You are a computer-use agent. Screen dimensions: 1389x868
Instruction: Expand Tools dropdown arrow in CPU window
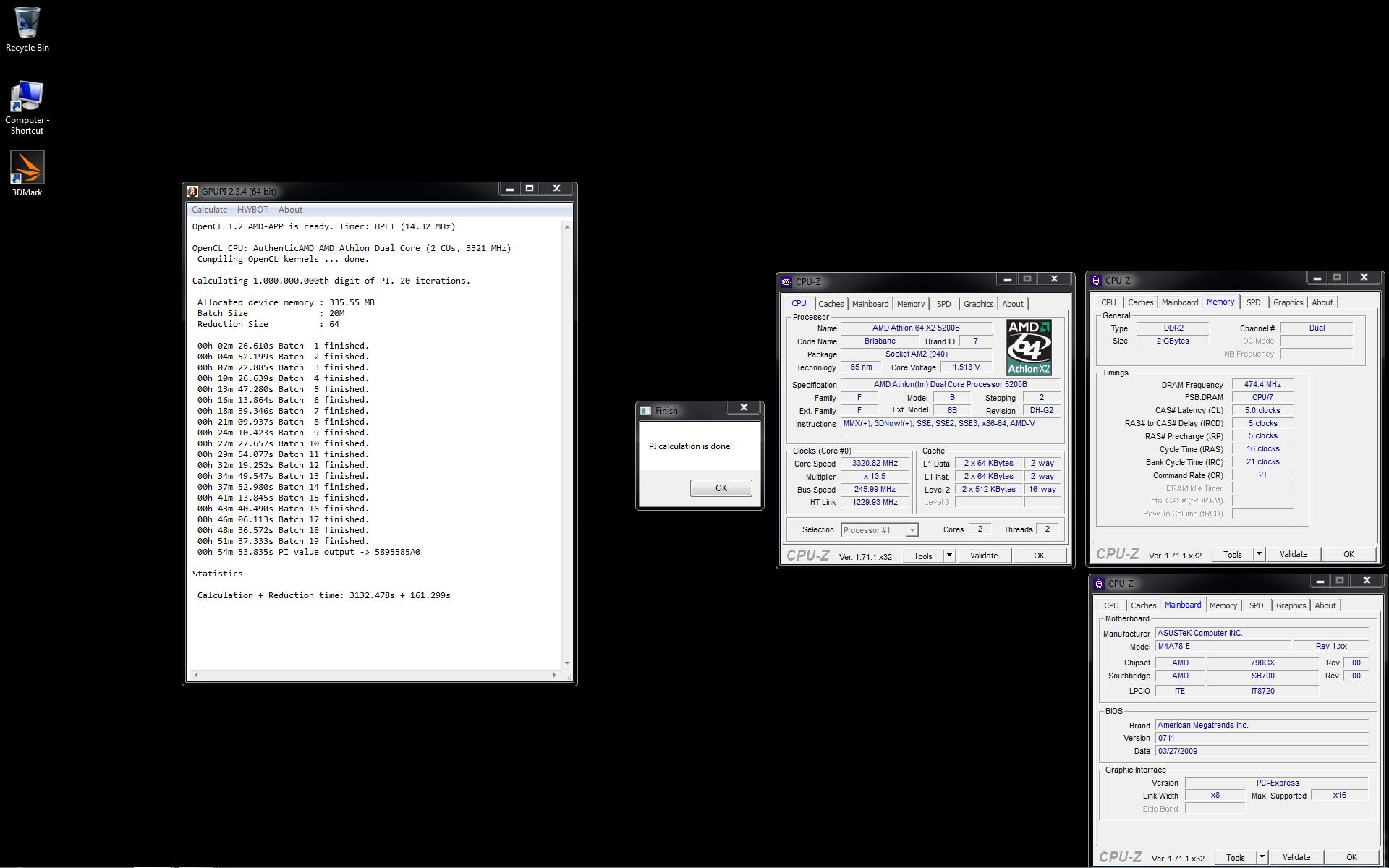[x=949, y=556]
